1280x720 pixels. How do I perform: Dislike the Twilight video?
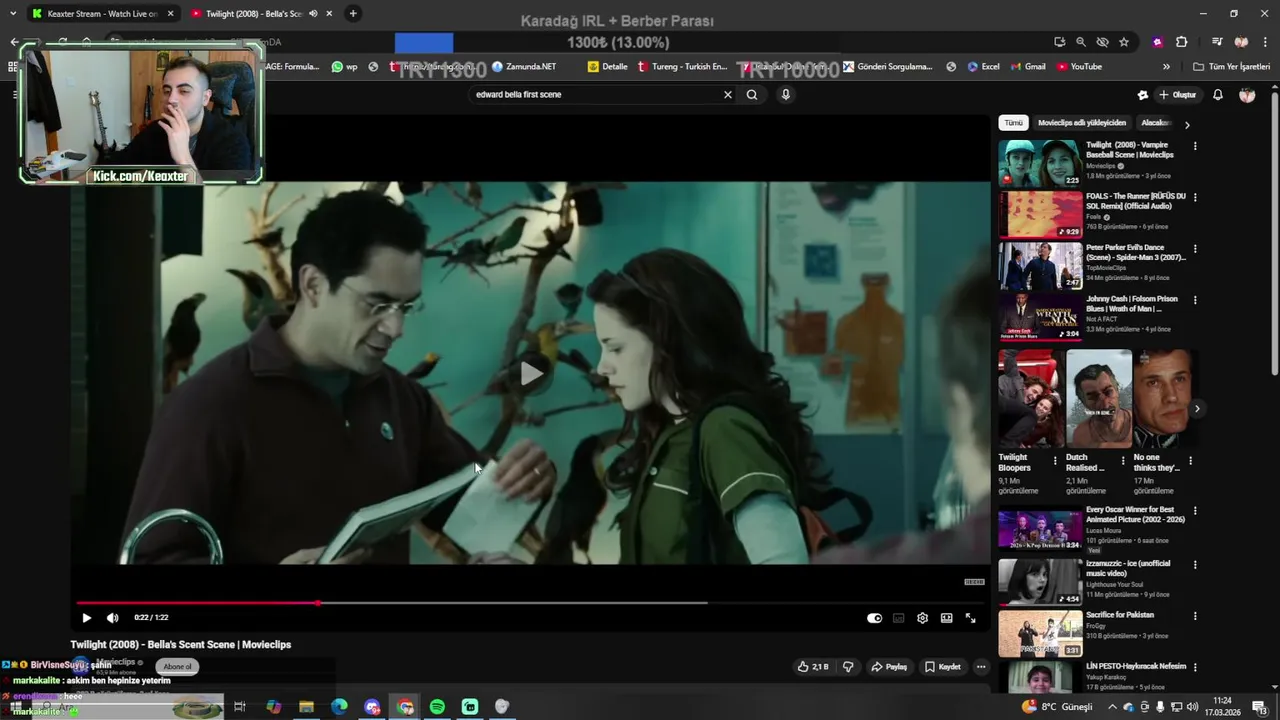848,667
